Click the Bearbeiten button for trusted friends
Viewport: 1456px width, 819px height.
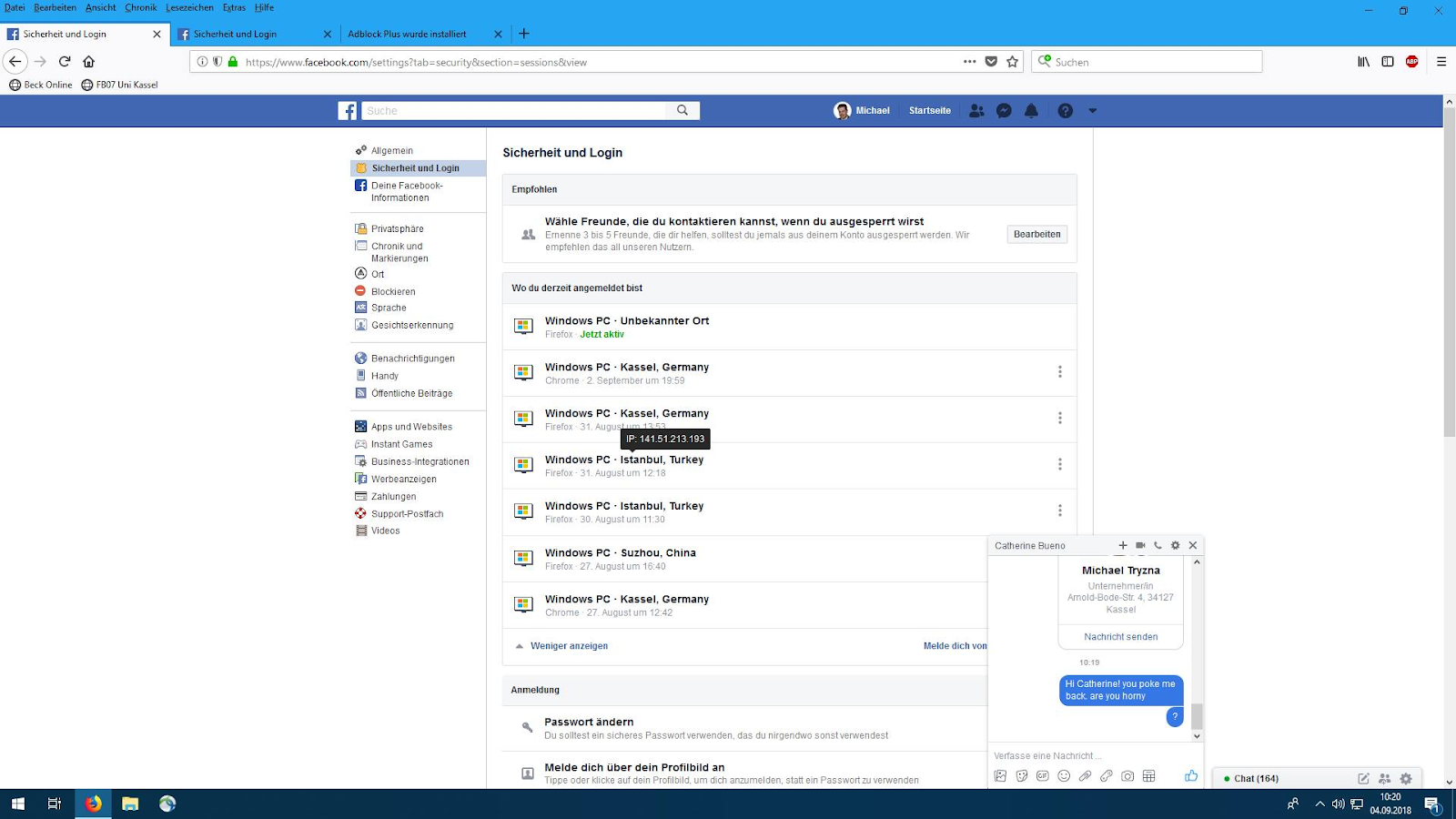(1036, 235)
